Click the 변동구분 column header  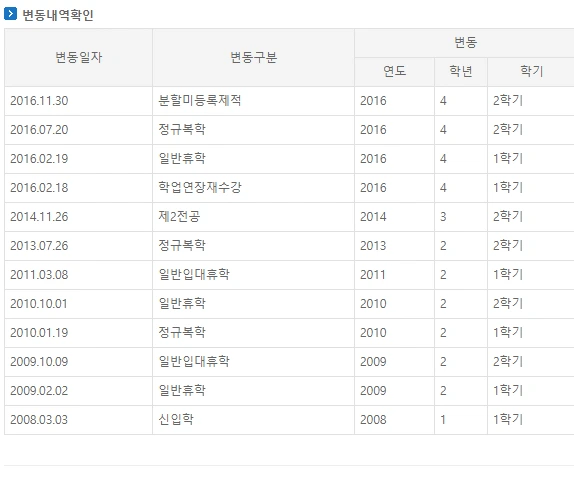click(253, 57)
